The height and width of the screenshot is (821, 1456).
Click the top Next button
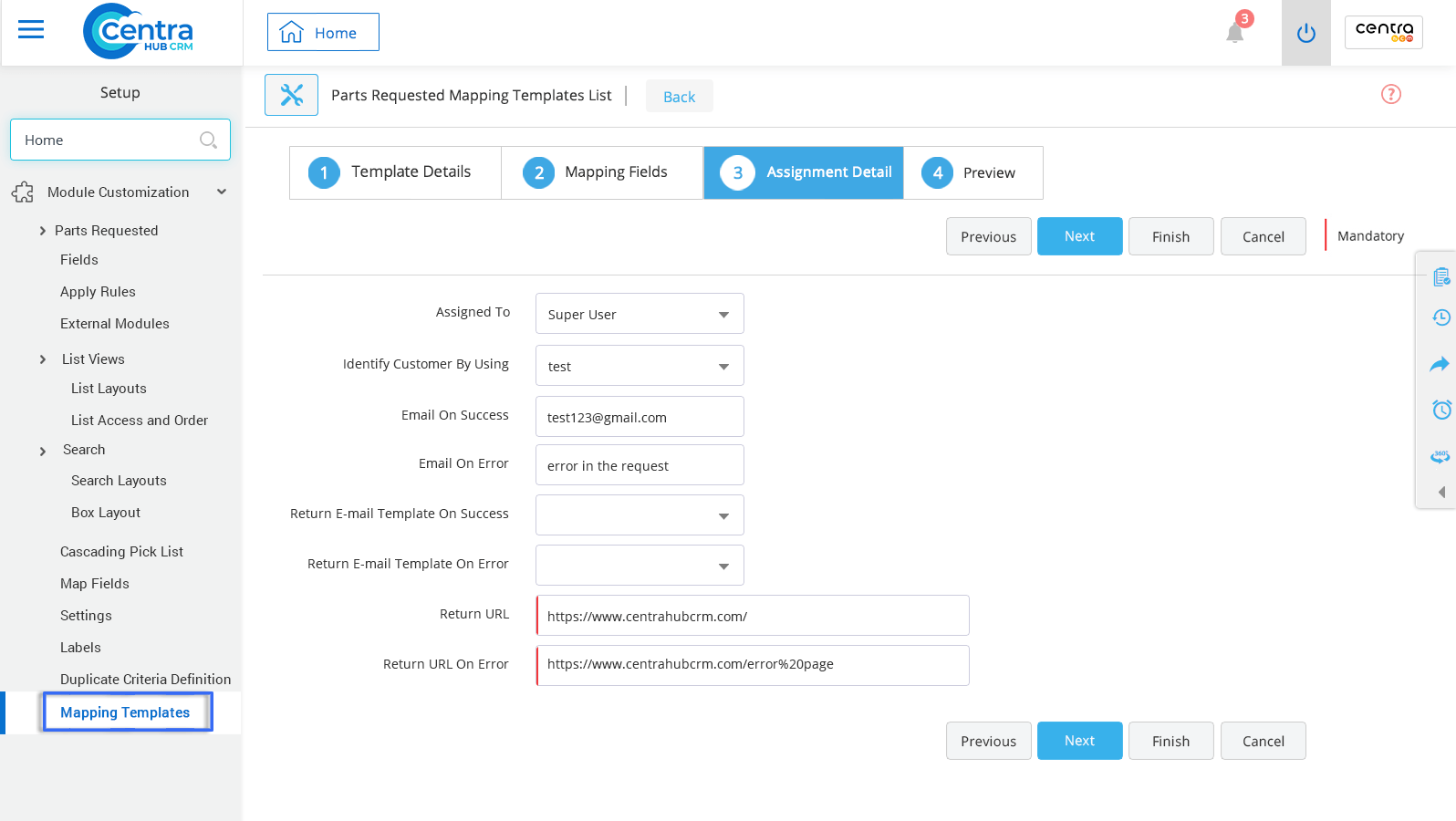(1080, 236)
